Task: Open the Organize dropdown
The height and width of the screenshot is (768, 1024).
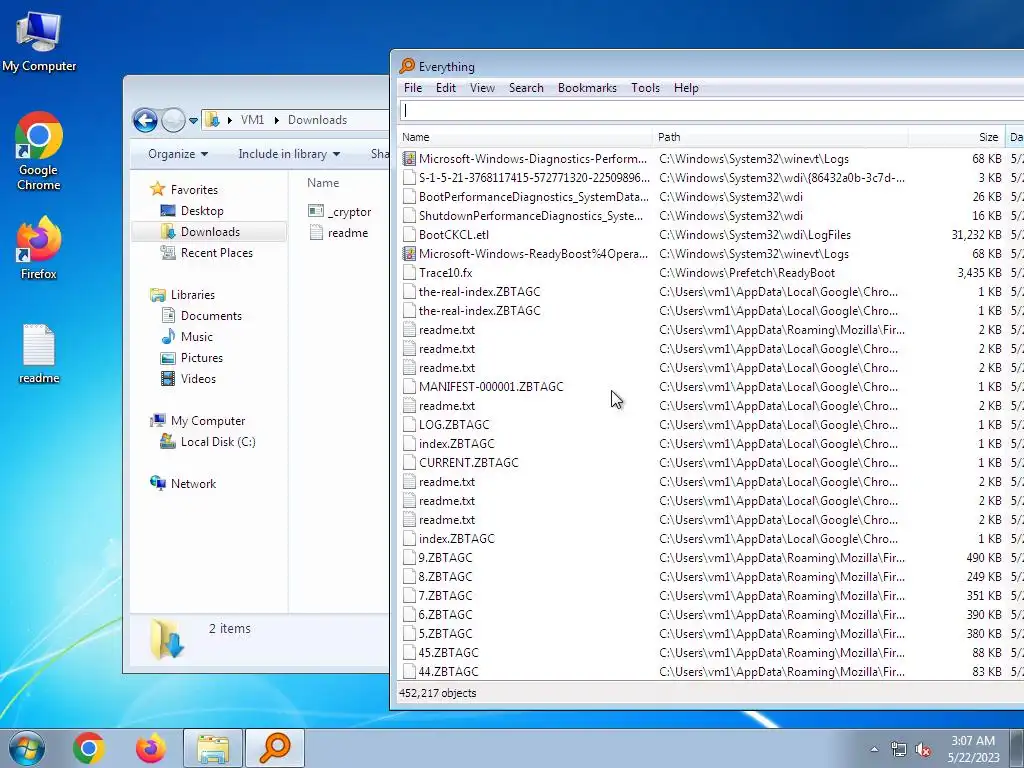Action: [x=178, y=154]
